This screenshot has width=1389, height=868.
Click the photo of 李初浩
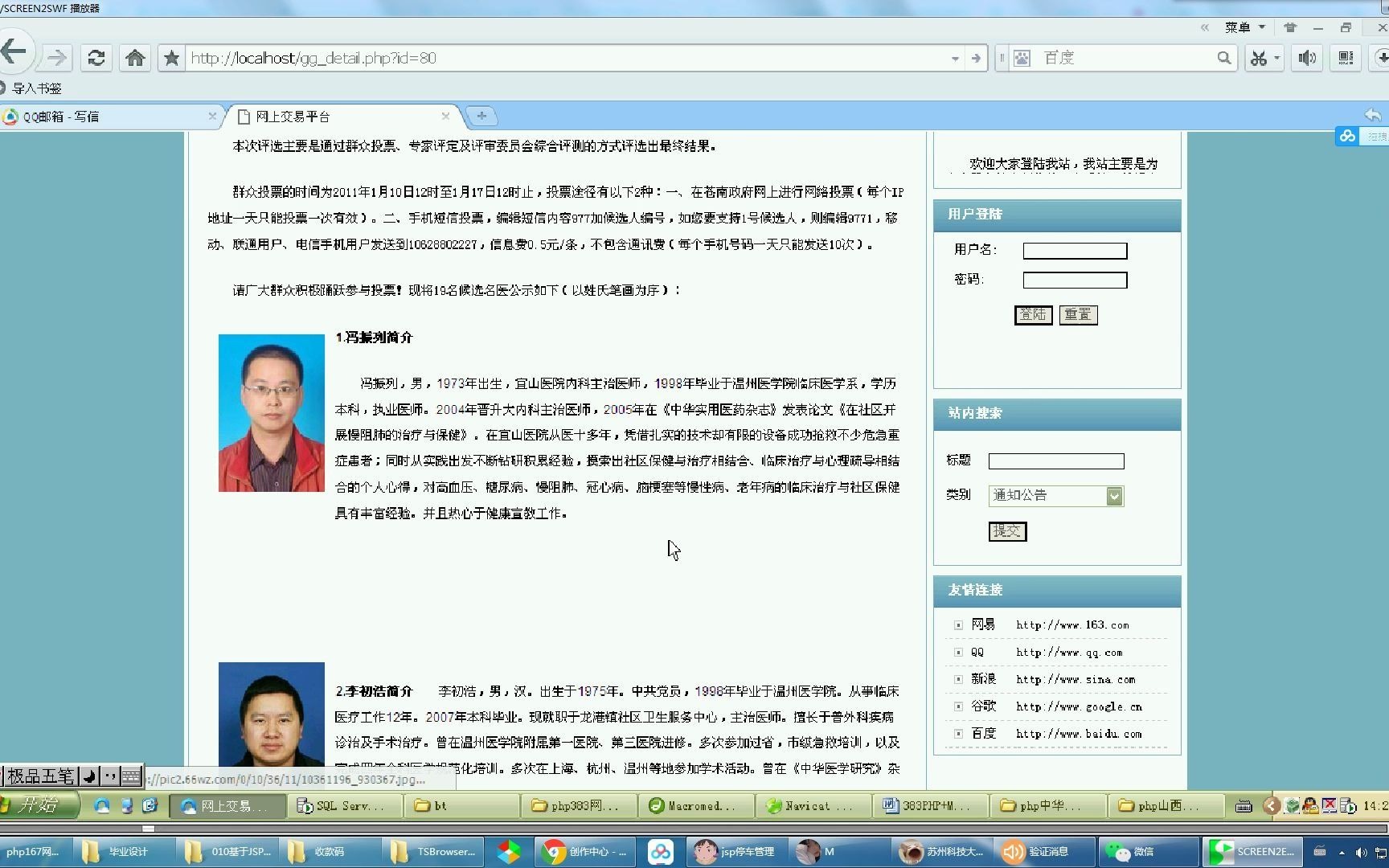[x=272, y=715]
